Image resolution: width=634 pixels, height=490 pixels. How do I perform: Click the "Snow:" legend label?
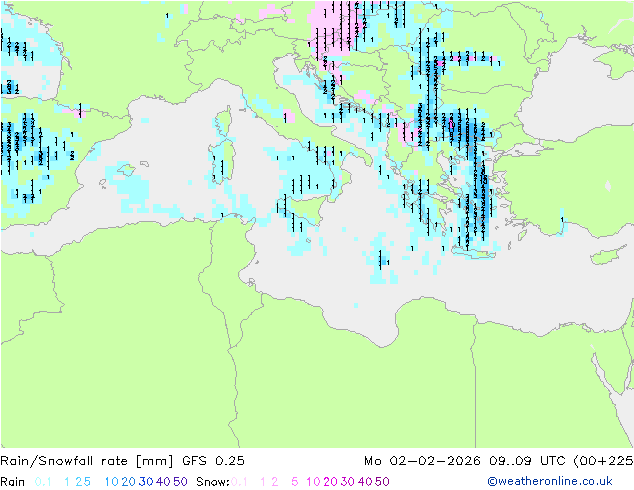click(x=213, y=482)
